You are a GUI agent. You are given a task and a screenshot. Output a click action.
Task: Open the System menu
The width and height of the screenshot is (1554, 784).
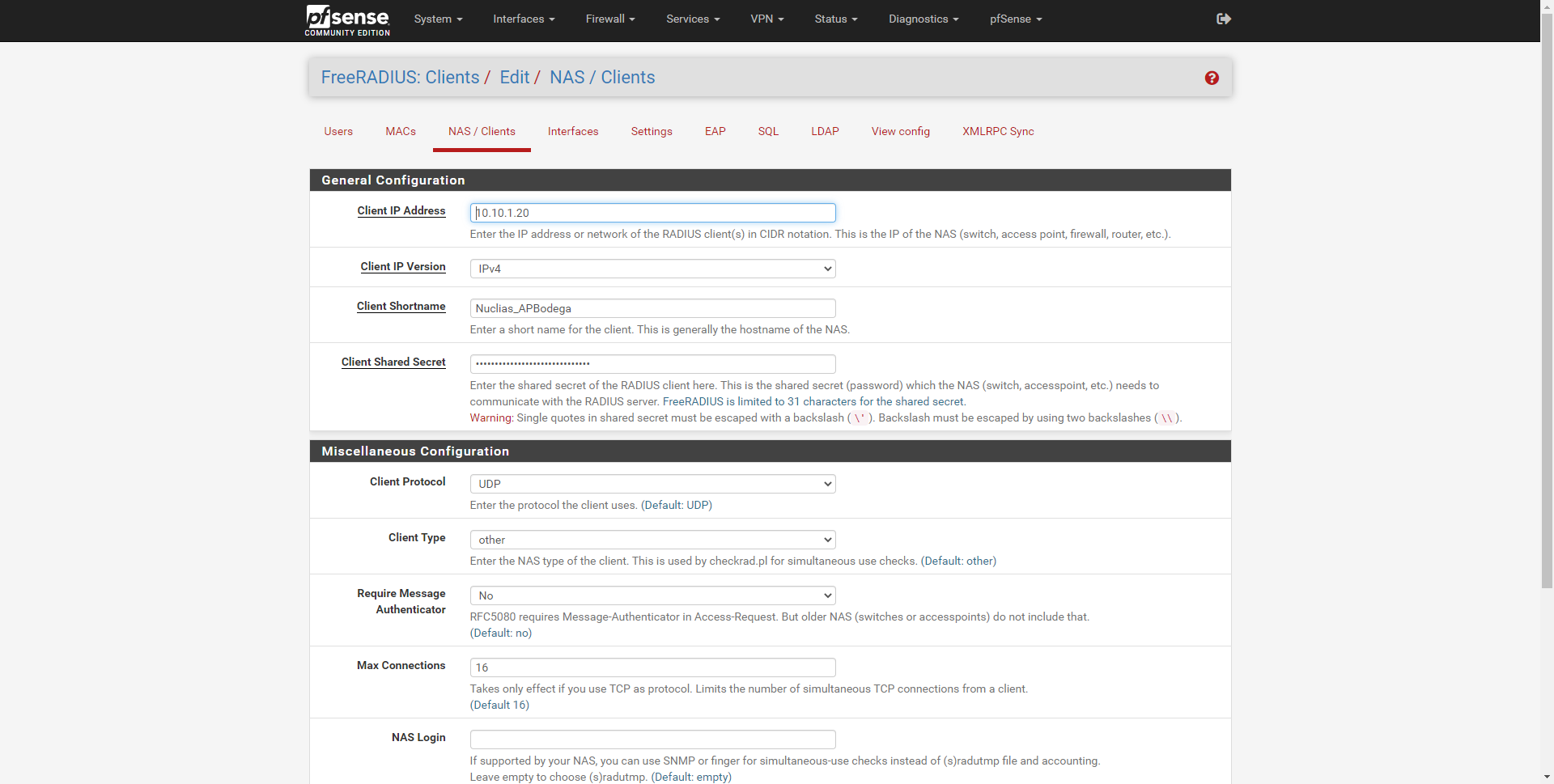tap(438, 19)
